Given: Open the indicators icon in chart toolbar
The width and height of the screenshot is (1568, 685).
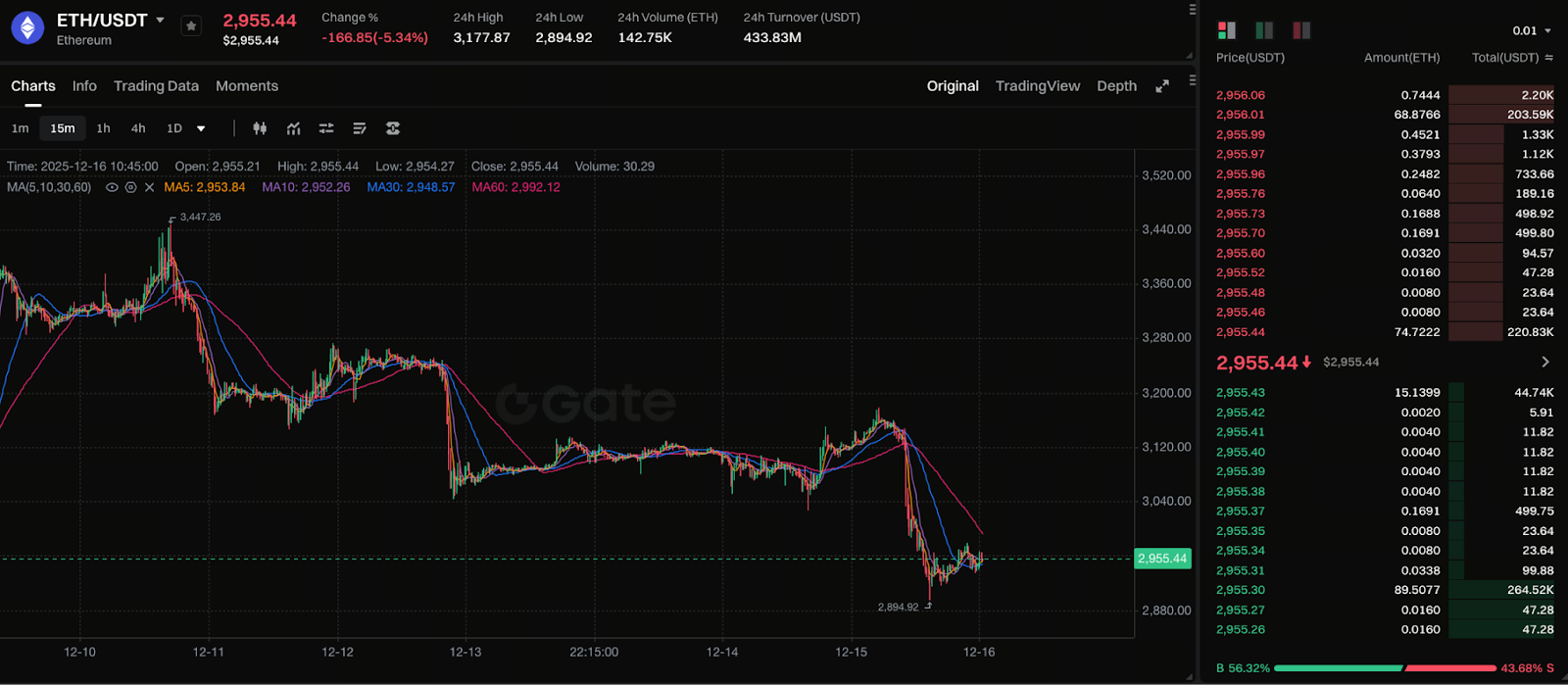Looking at the screenshot, I should click(293, 128).
